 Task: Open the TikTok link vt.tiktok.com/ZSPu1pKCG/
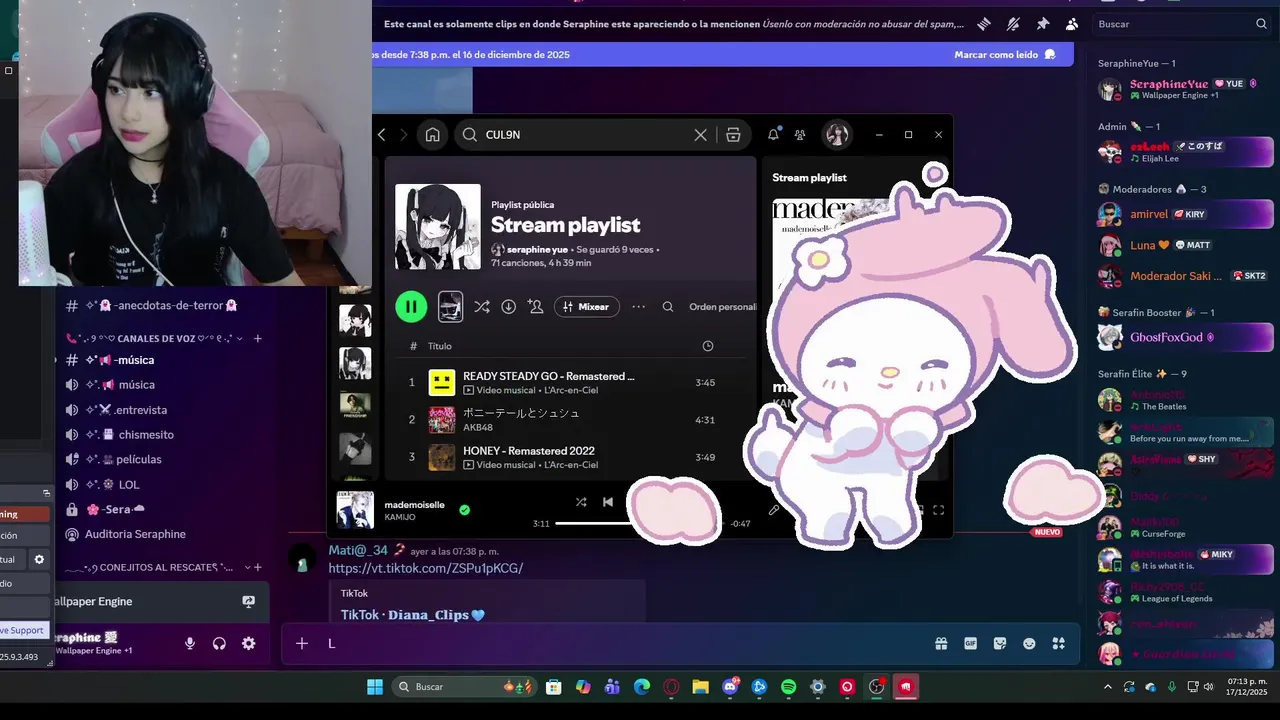426,568
